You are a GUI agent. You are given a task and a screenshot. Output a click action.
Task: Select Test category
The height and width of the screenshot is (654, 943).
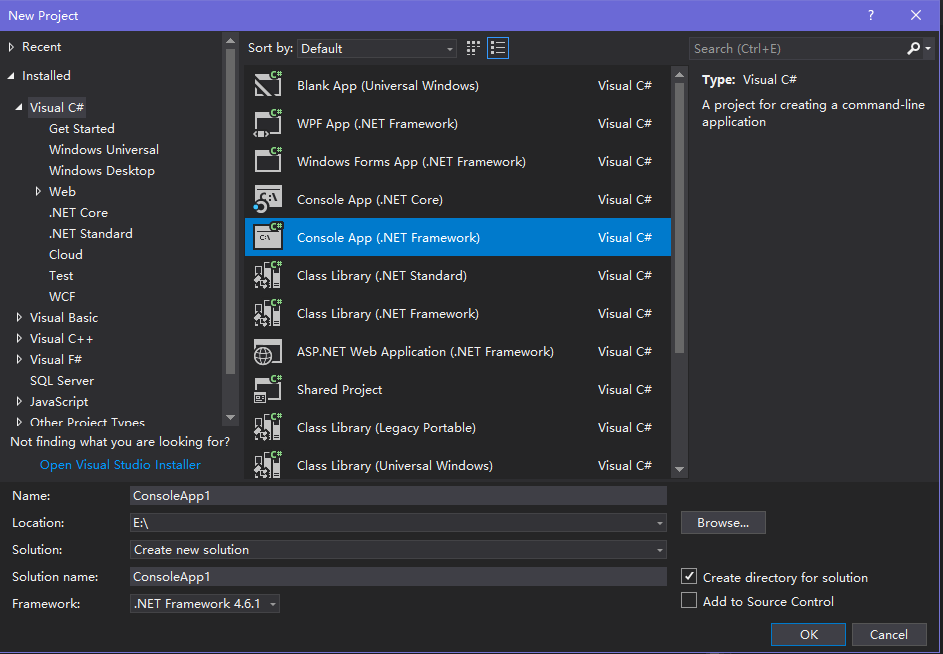(61, 276)
